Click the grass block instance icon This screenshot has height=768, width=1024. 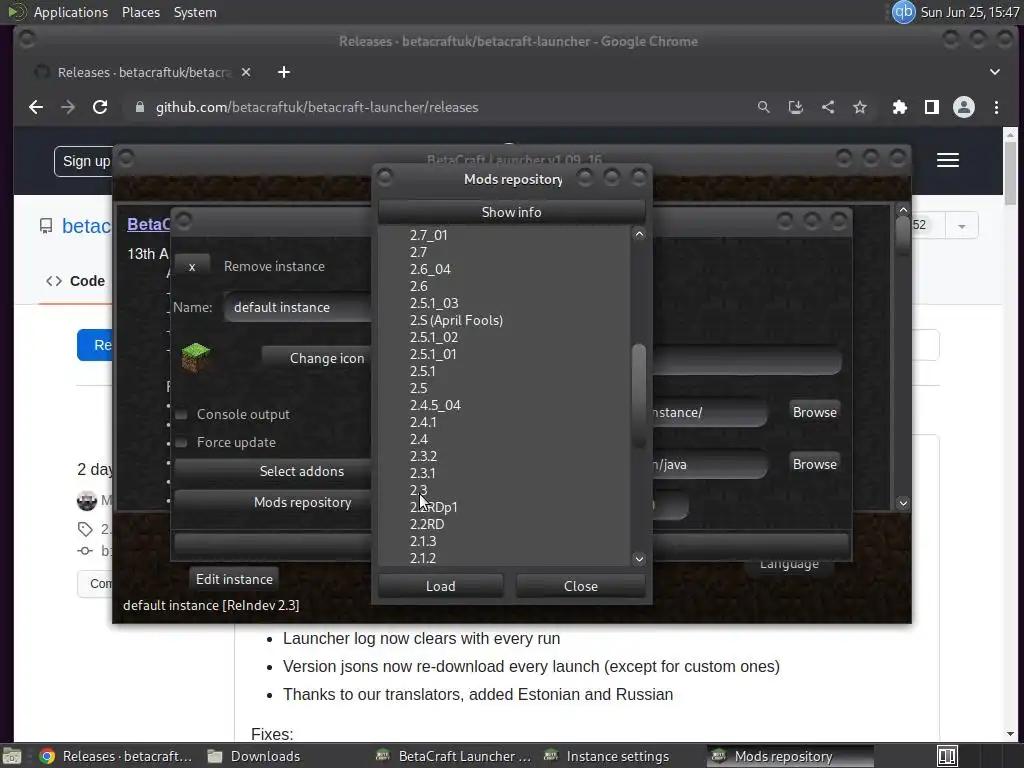coord(195,357)
